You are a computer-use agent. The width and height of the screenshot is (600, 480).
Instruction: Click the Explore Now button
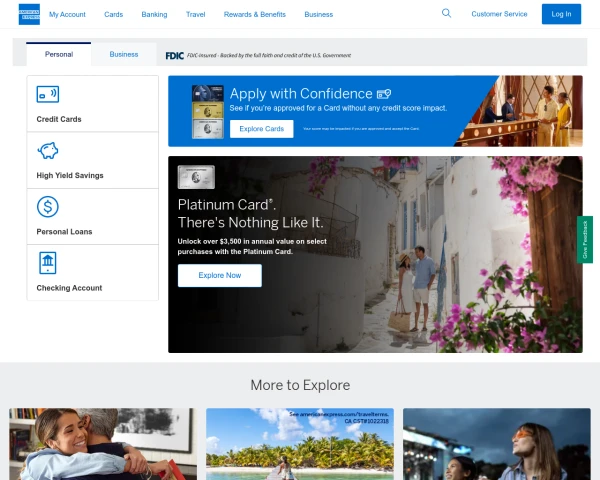(220, 276)
